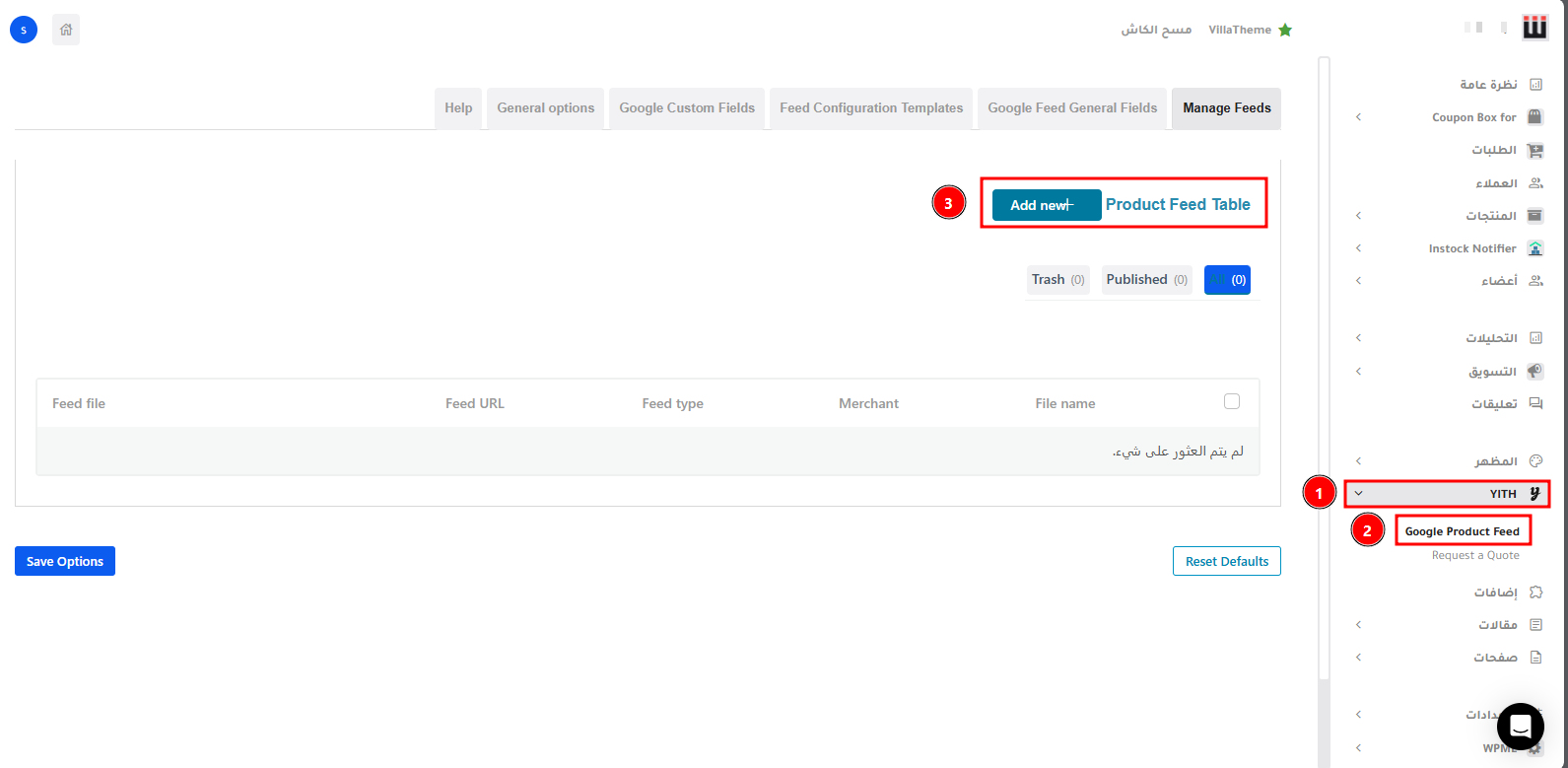Viewport: 1568px width, 768px height.
Task: Click the Instock Notifier icon
Action: coord(1534,248)
